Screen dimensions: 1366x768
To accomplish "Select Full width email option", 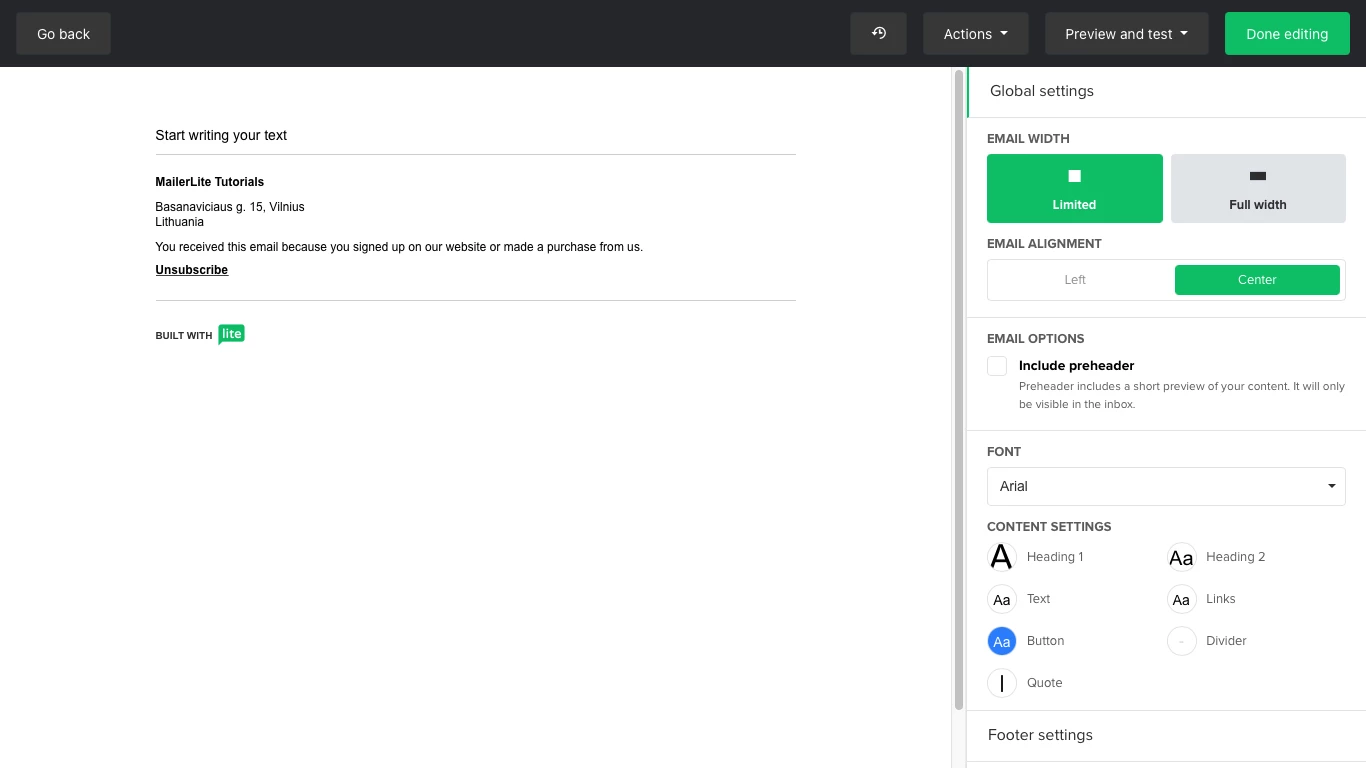I will click(1257, 188).
